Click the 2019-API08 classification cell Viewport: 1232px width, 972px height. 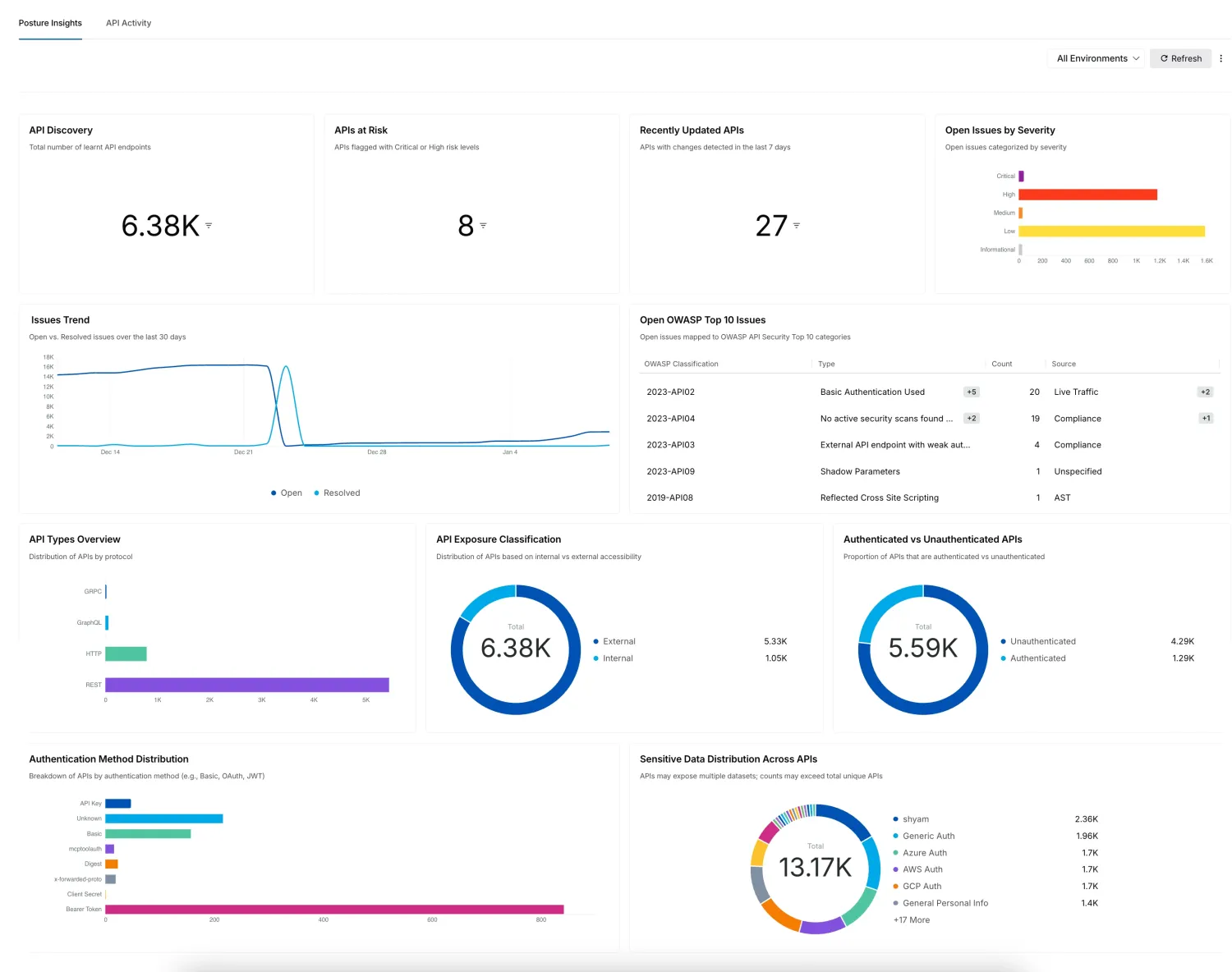coord(669,498)
